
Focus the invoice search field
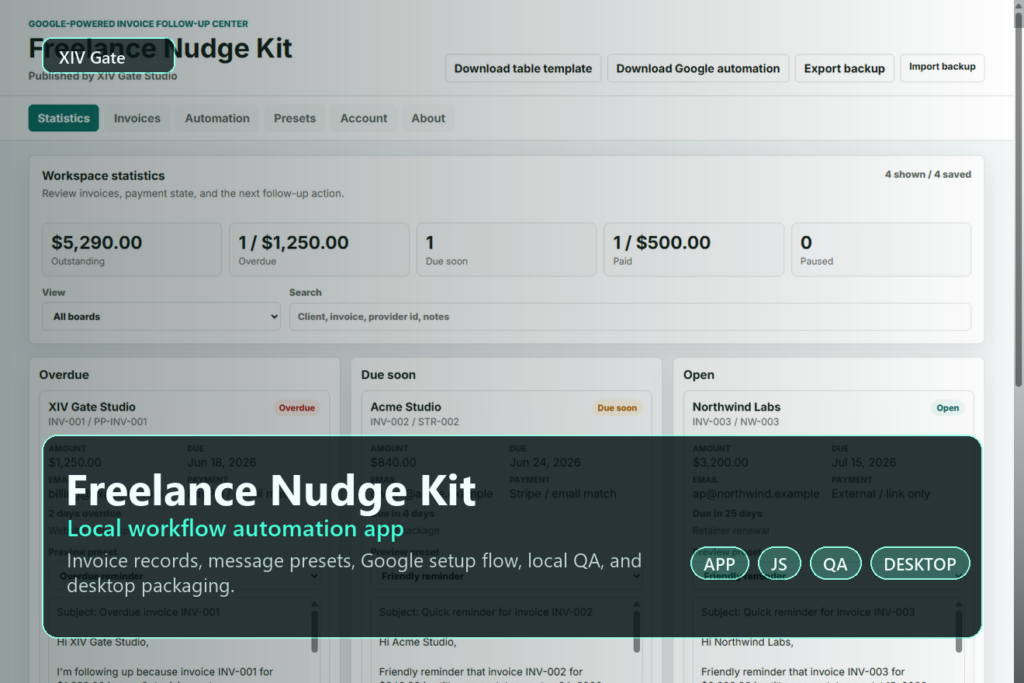(x=630, y=317)
